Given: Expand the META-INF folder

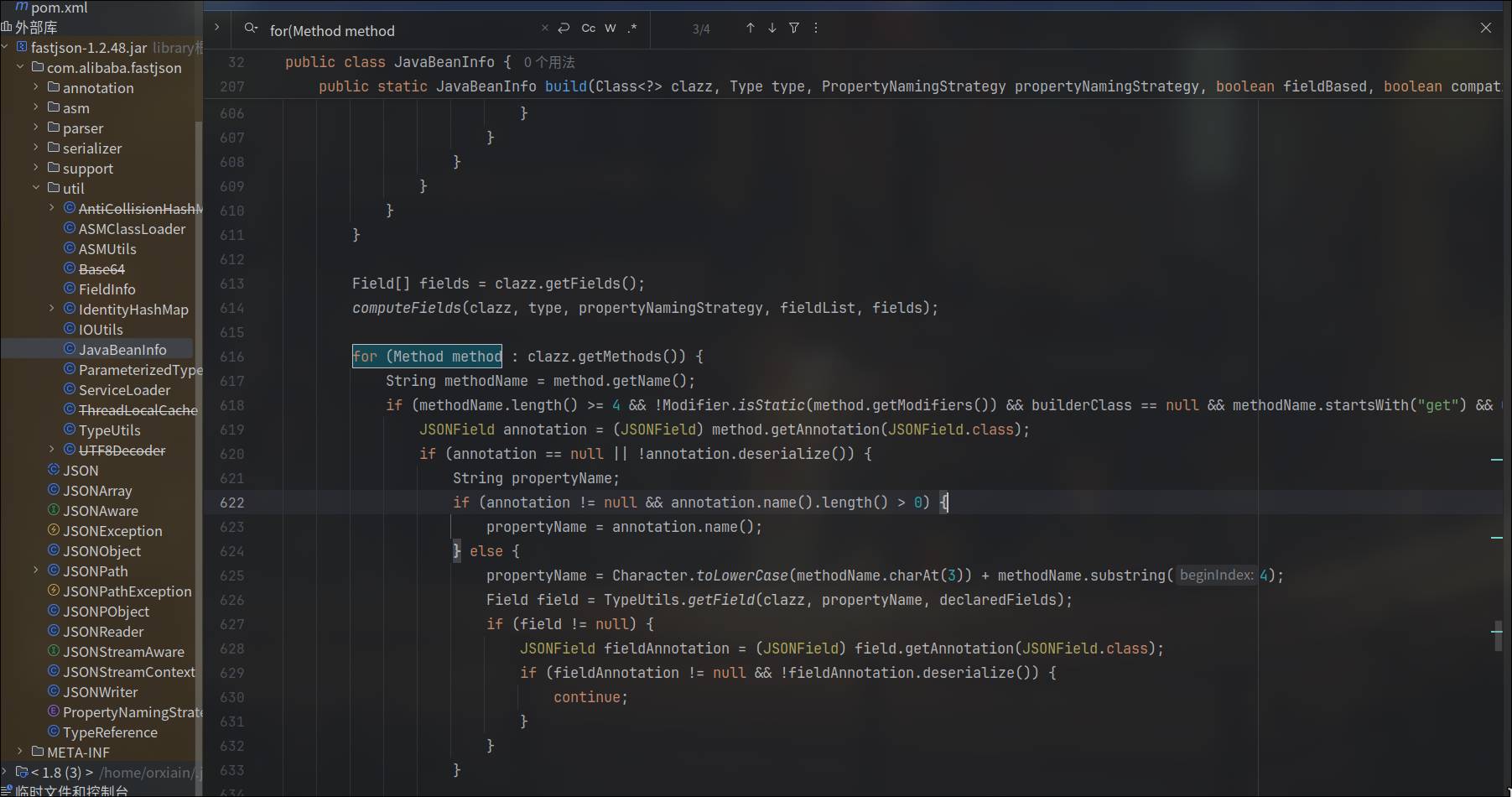Looking at the screenshot, I should 20,752.
